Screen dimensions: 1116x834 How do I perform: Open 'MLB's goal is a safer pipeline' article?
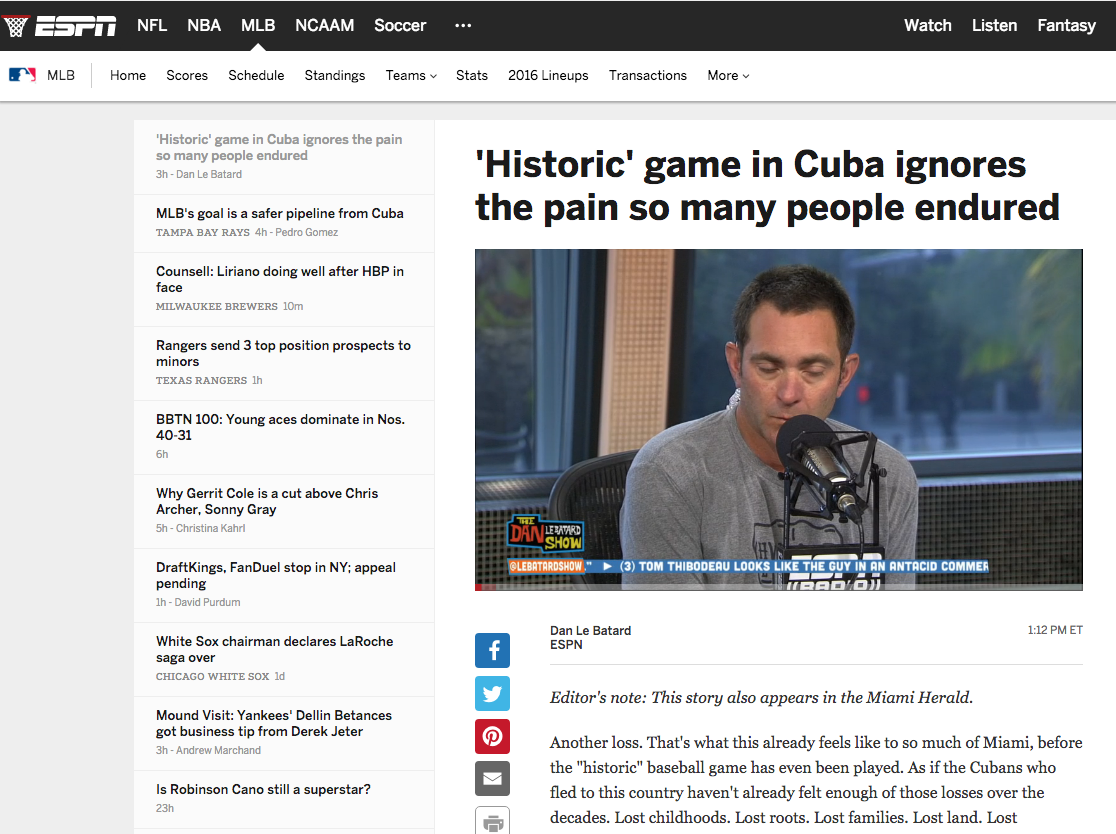coord(279,214)
